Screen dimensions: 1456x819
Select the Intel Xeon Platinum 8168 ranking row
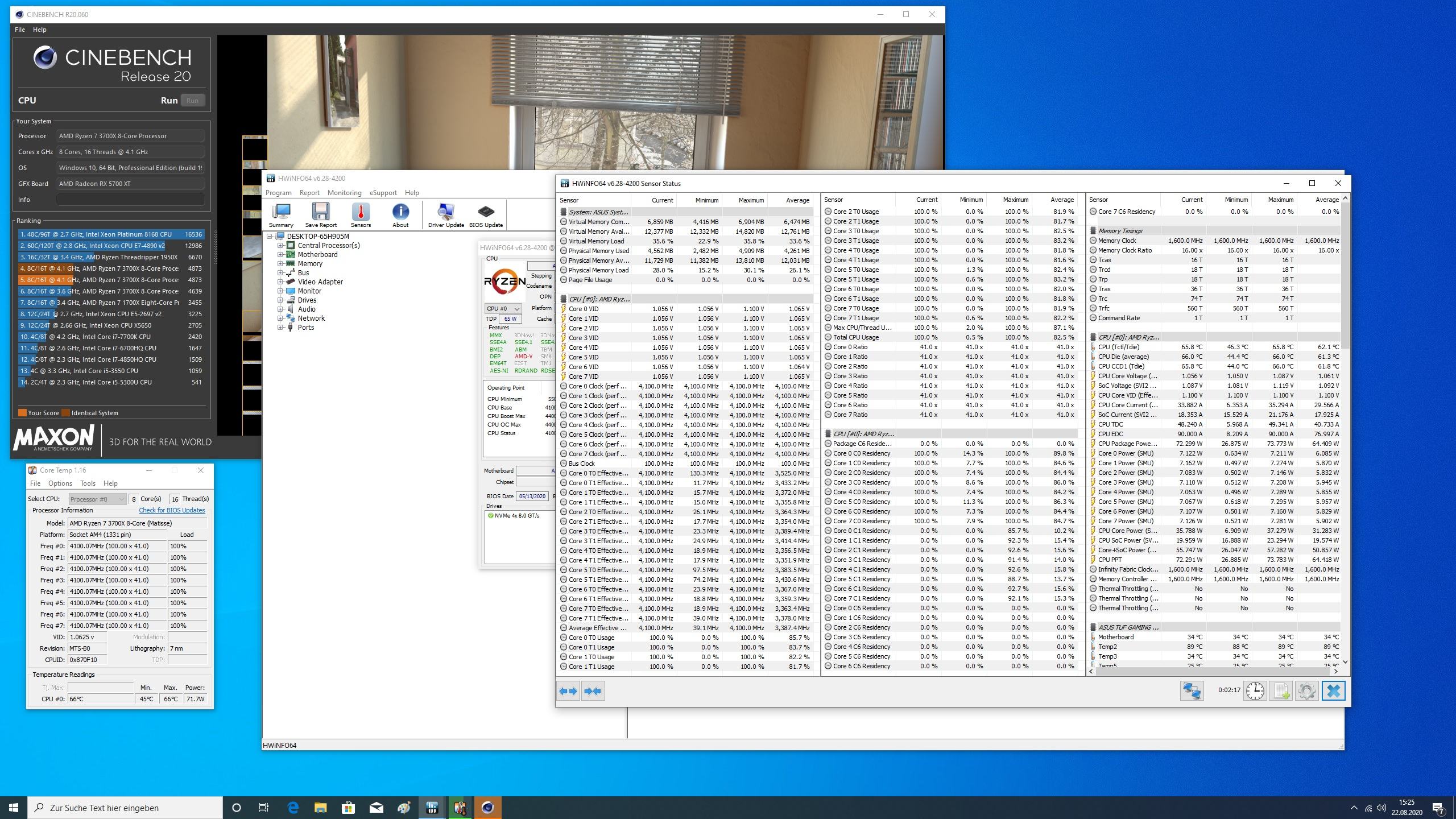[x=111, y=234]
